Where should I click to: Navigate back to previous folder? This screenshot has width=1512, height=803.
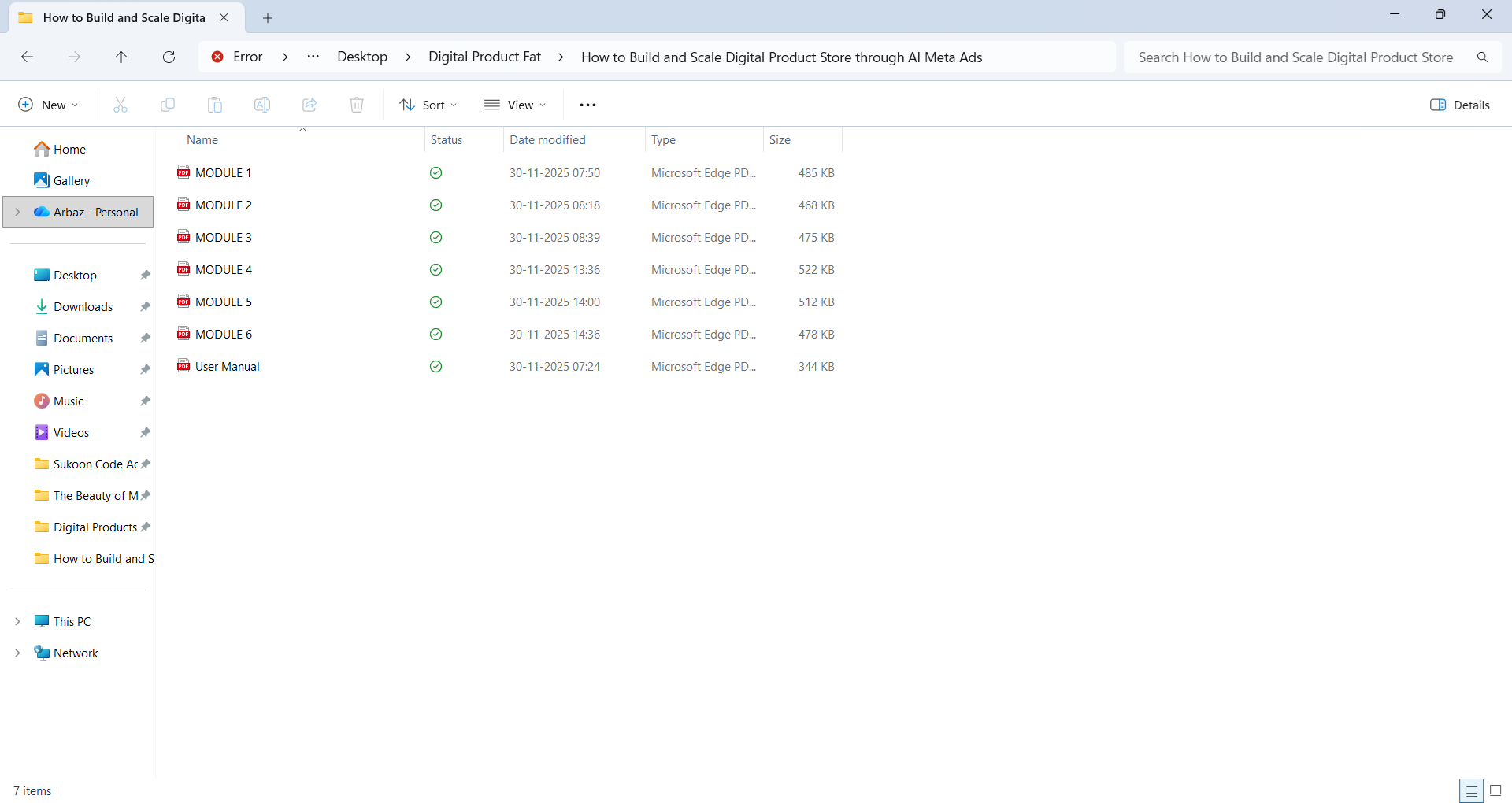click(x=27, y=57)
